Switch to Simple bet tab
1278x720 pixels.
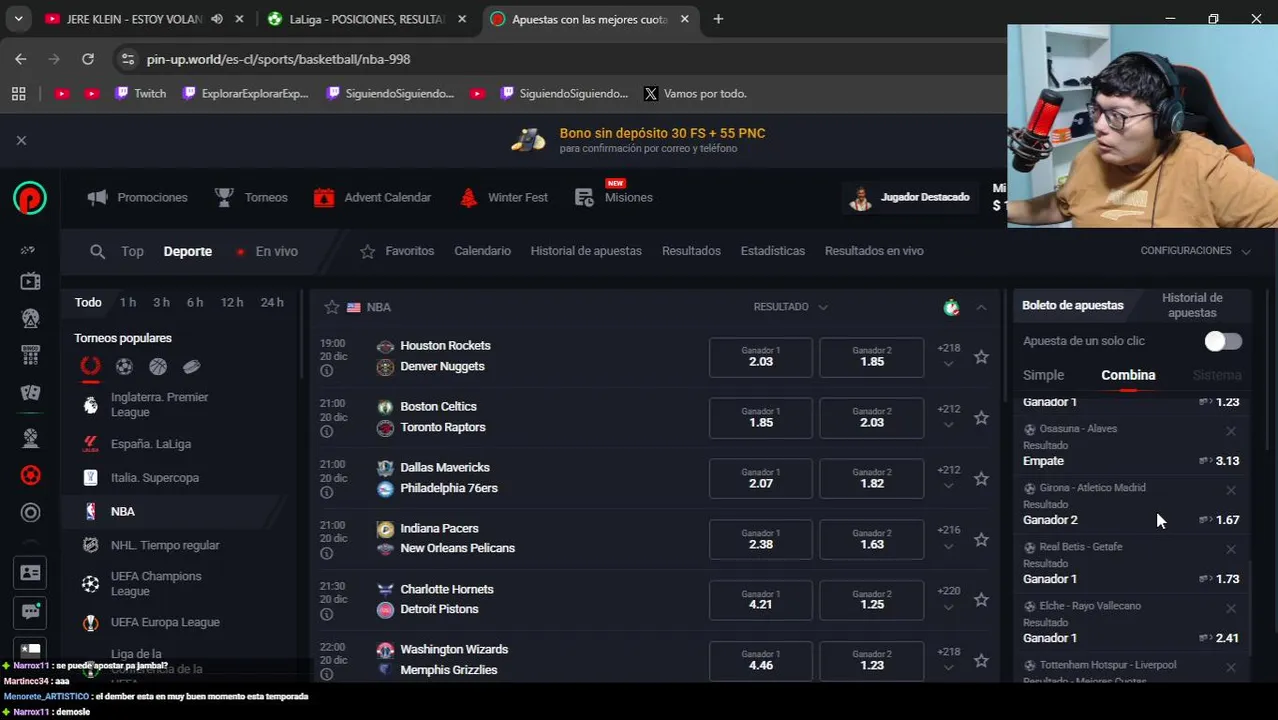pos(1043,375)
